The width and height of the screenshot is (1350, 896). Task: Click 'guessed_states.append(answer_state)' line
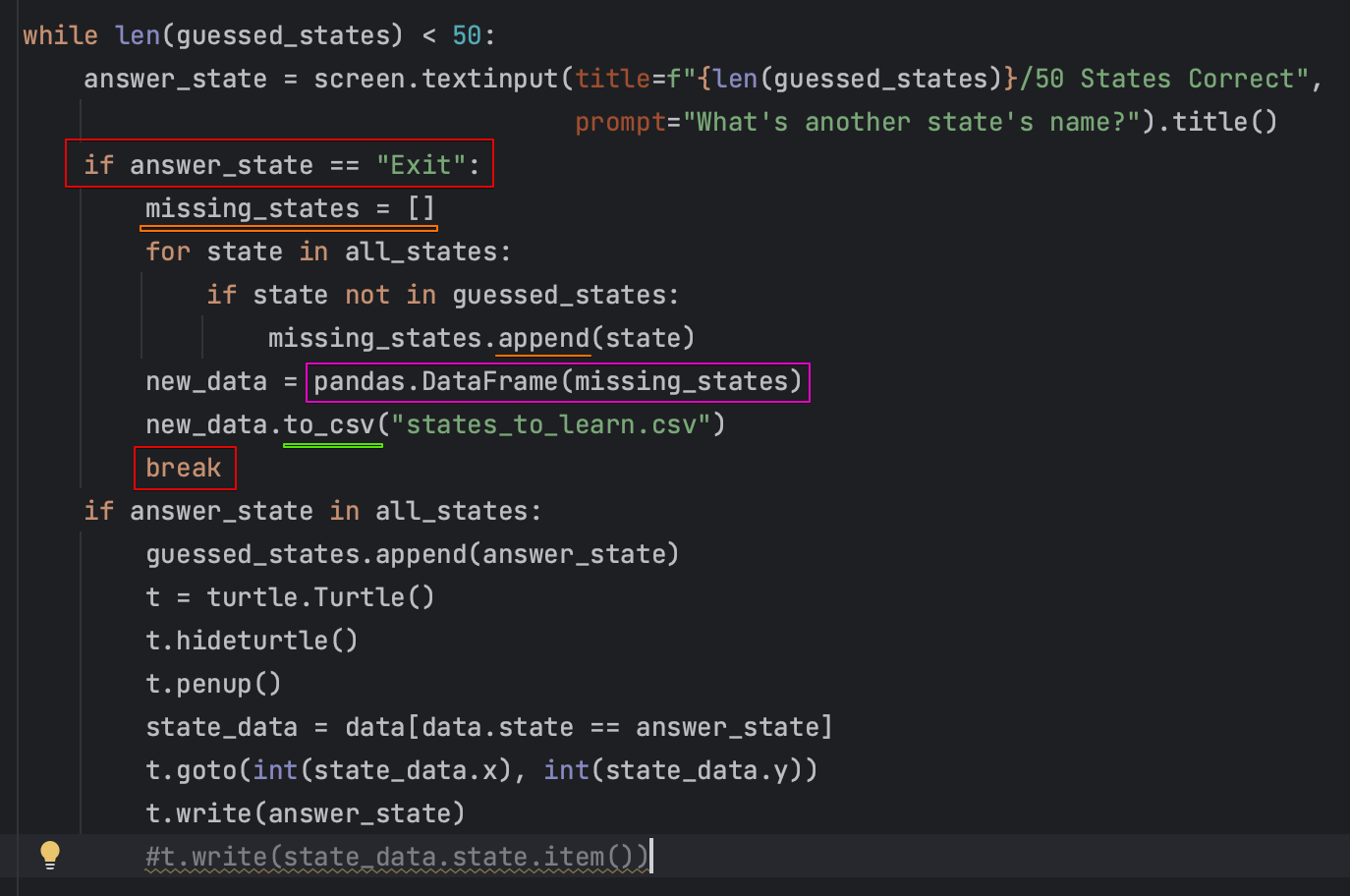(413, 555)
